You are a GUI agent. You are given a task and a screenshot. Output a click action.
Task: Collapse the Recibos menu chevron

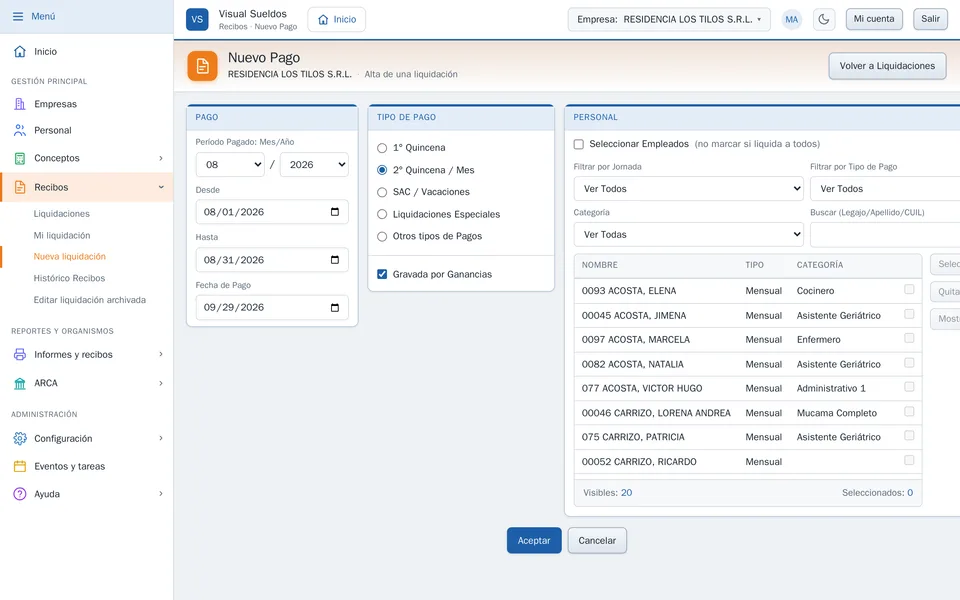pyautogui.click(x=161, y=187)
